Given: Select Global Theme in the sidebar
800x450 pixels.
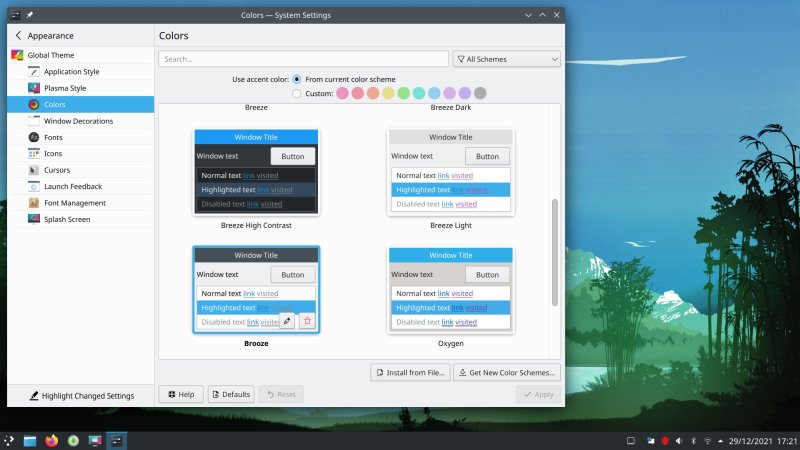Looking at the screenshot, I should 50,55.
